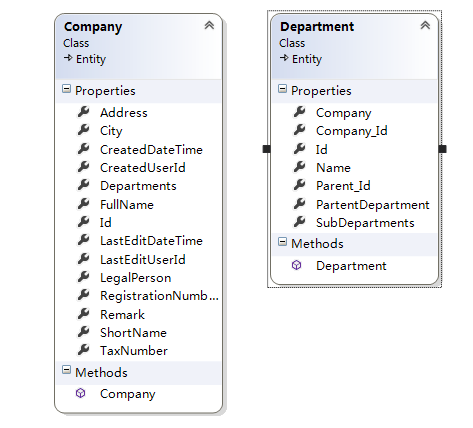Viewport: 473px width, 428px height.
Task: Click Entity base type in Department header
Action: pos(307,59)
